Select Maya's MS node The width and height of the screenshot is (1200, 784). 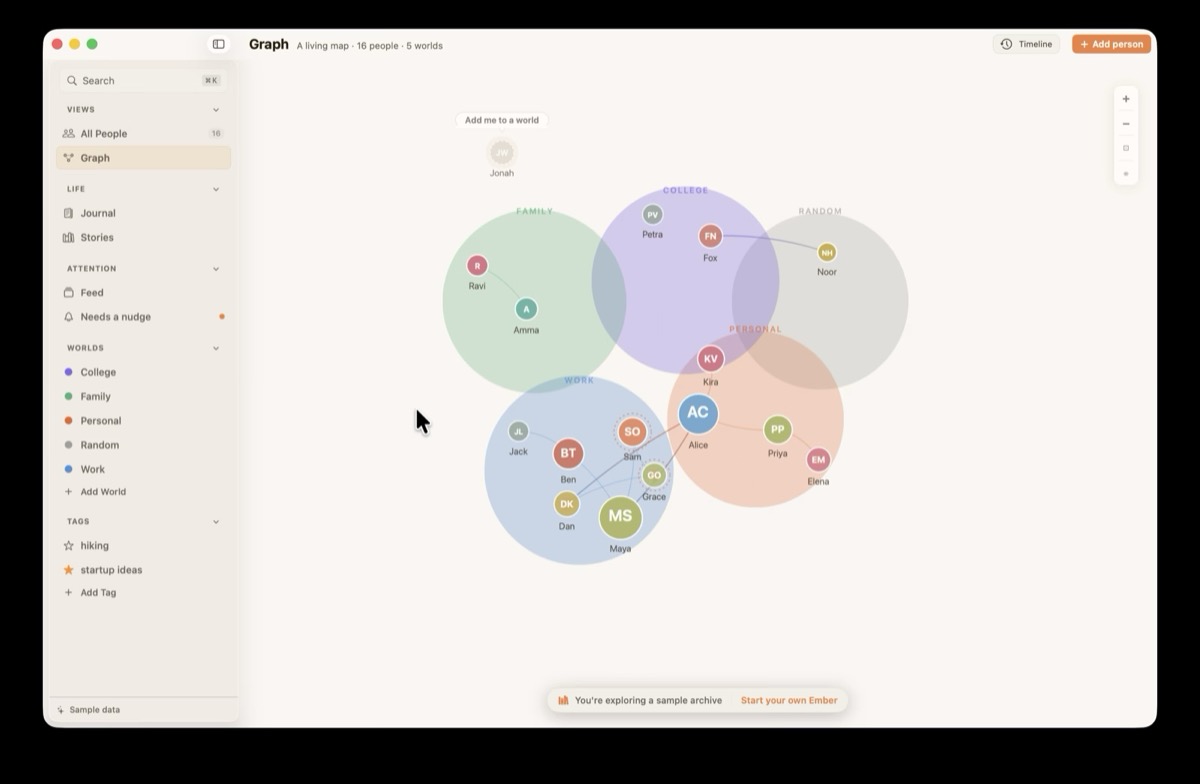click(x=620, y=516)
